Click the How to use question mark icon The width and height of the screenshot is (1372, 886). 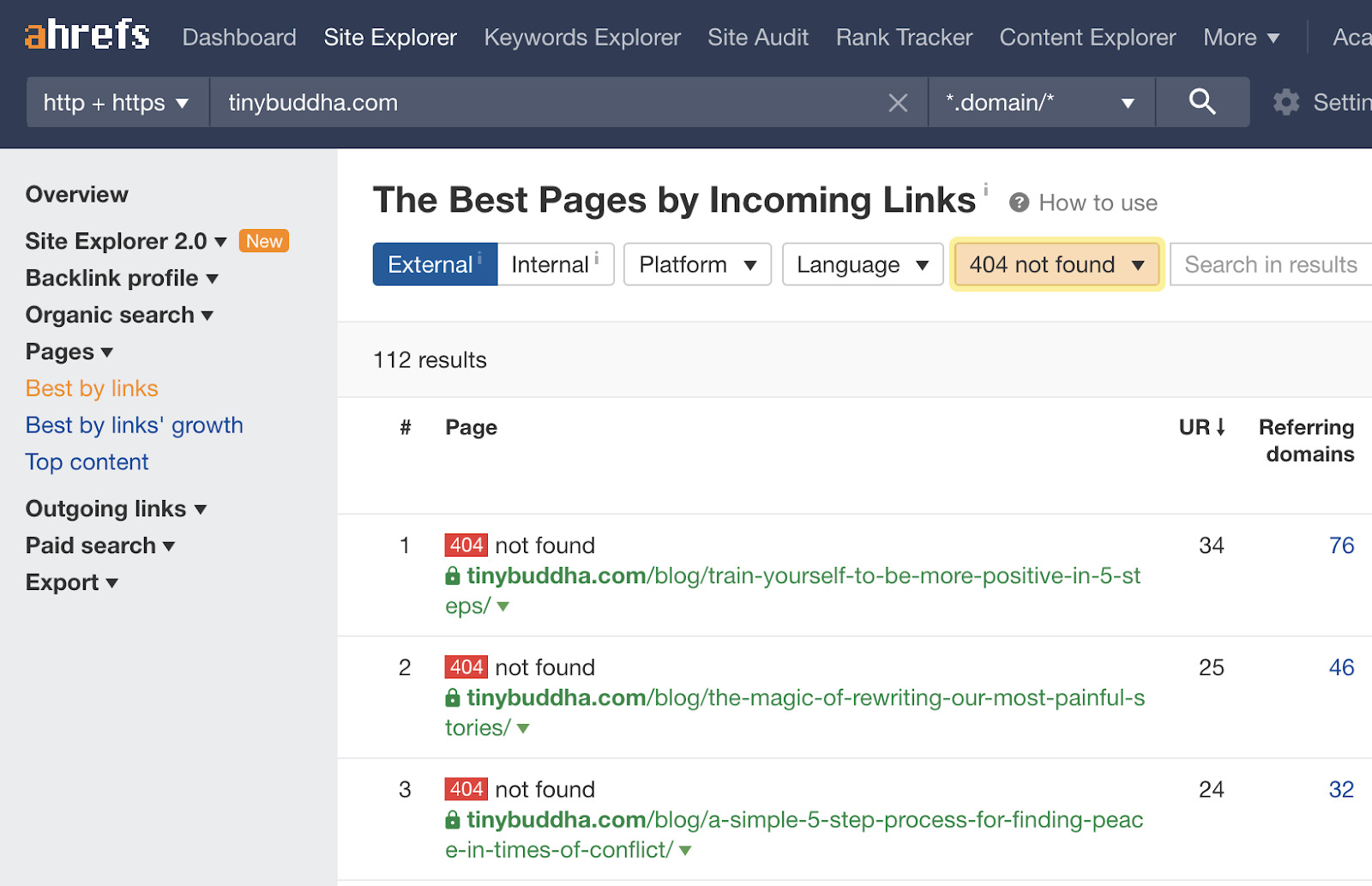point(1020,202)
